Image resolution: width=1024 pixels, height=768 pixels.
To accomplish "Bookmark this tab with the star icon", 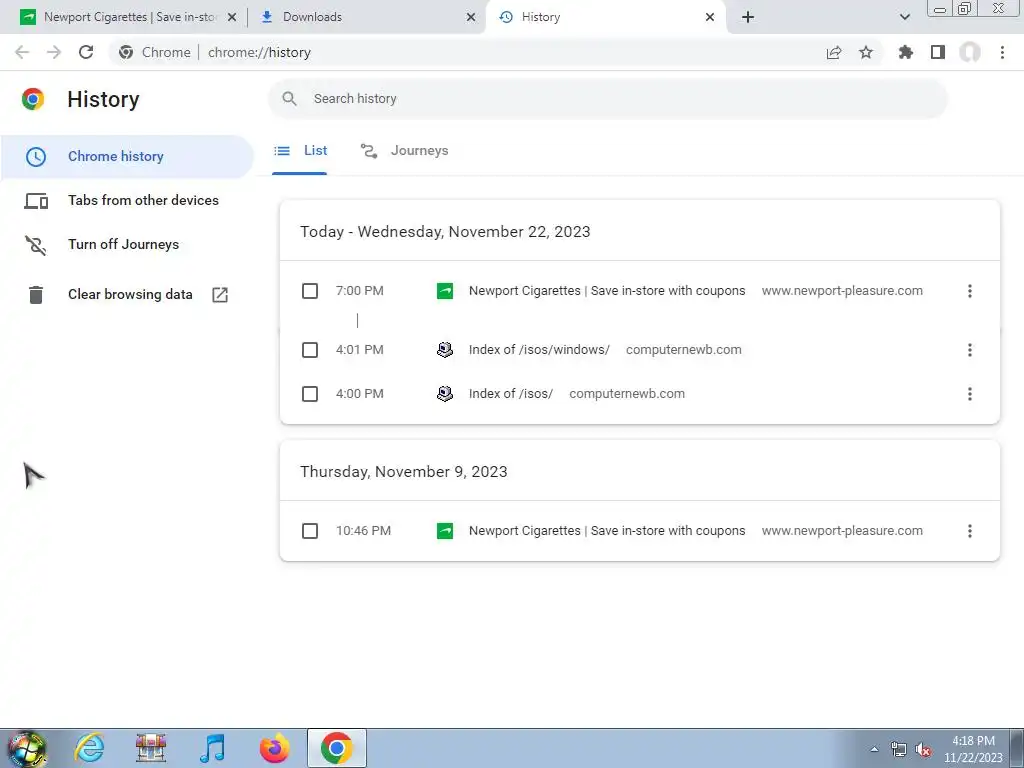I will click(x=866, y=52).
